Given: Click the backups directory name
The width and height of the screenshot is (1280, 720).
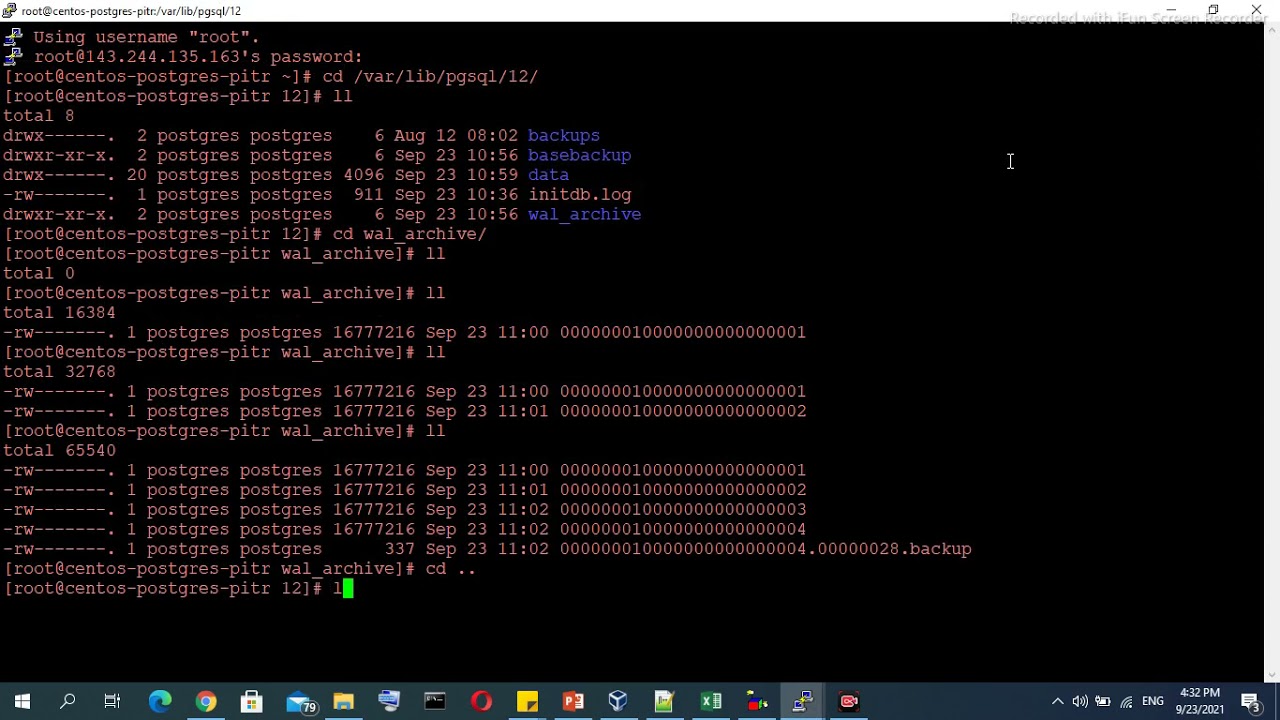Looking at the screenshot, I should (x=564, y=135).
